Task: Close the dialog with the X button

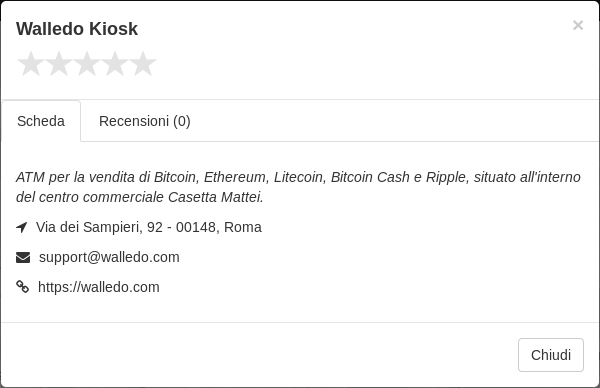Action: pos(578,25)
